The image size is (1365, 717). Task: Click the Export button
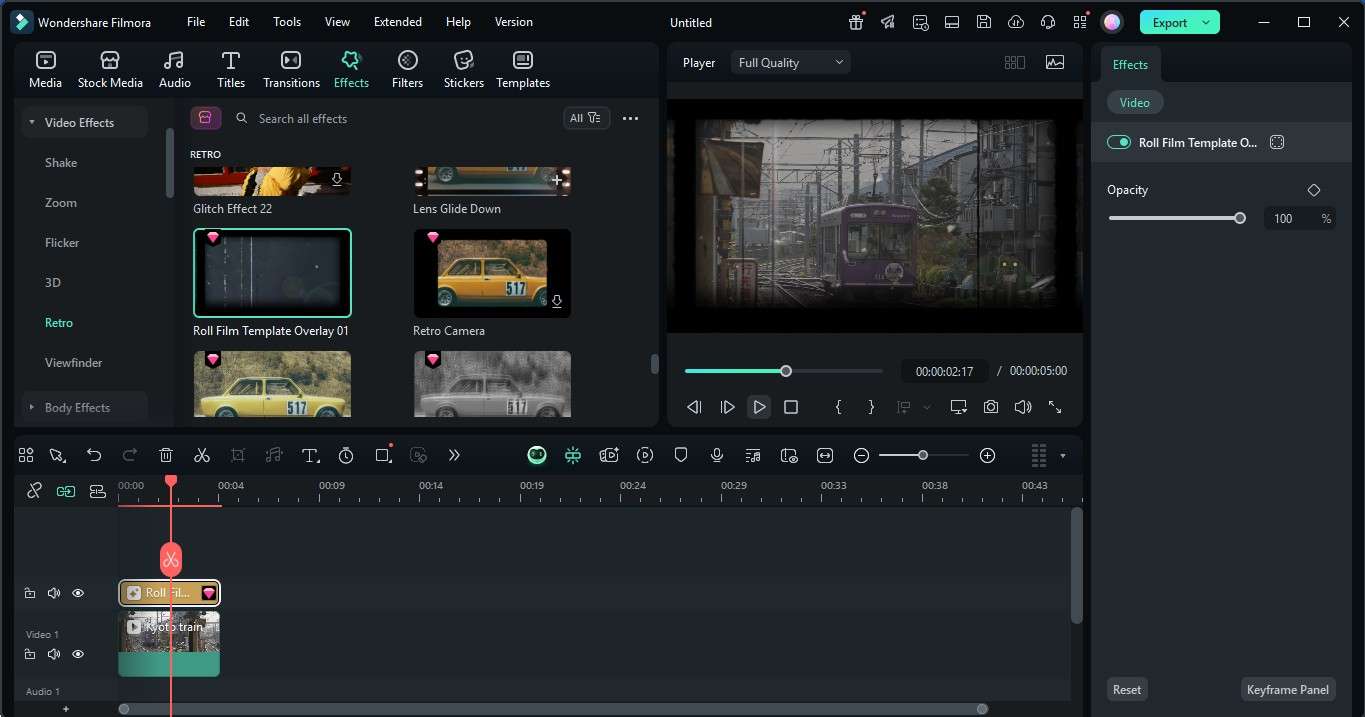1169,22
